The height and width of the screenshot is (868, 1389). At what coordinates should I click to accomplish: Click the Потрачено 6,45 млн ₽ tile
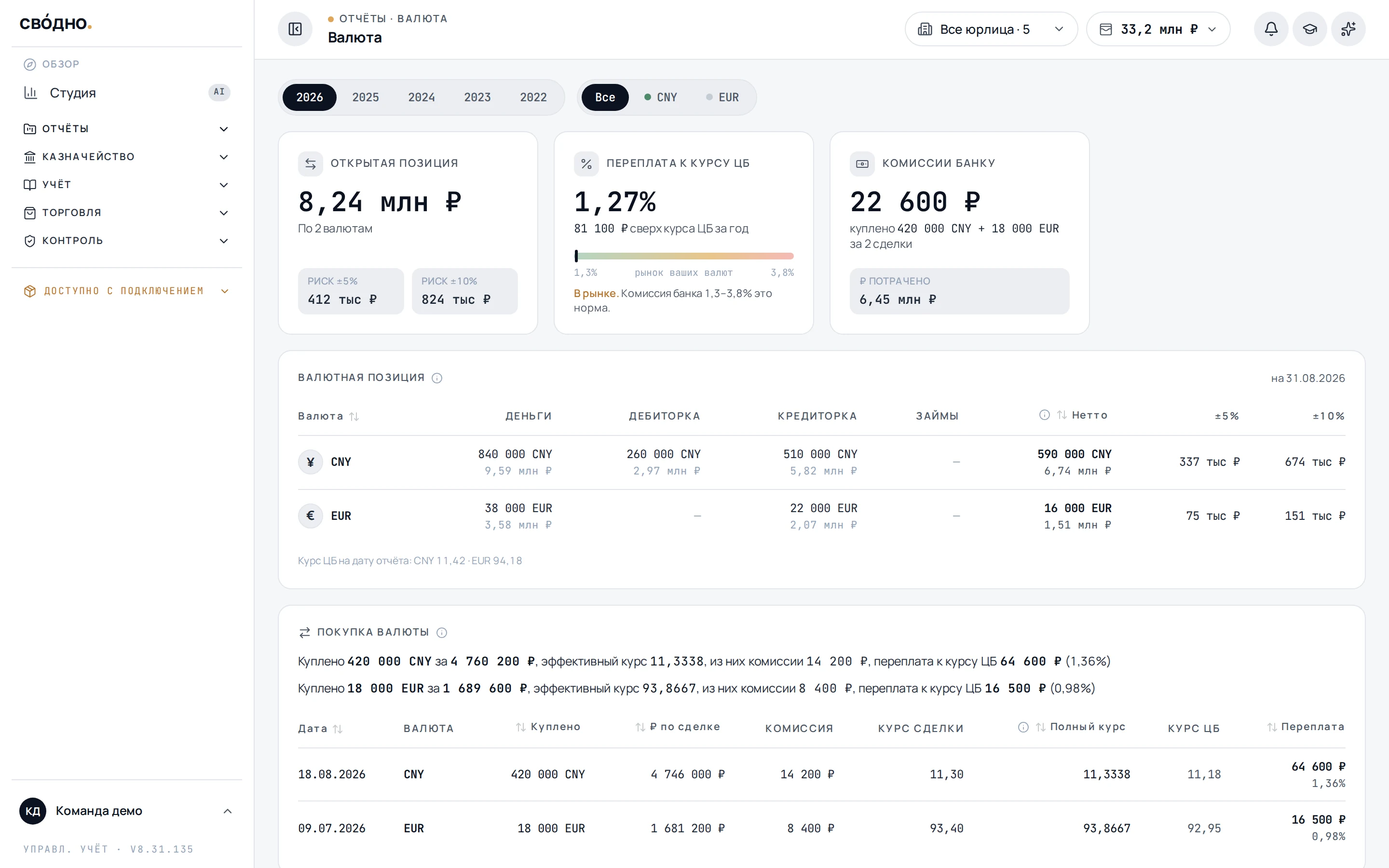[959, 291]
